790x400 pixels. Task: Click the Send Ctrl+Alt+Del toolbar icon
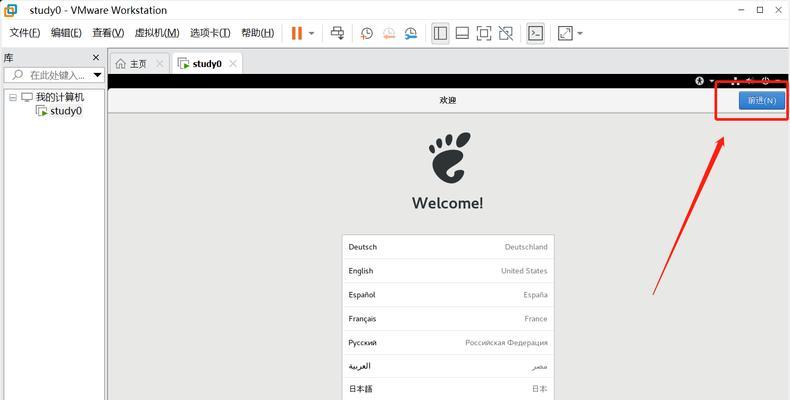(x=337, y=33)
